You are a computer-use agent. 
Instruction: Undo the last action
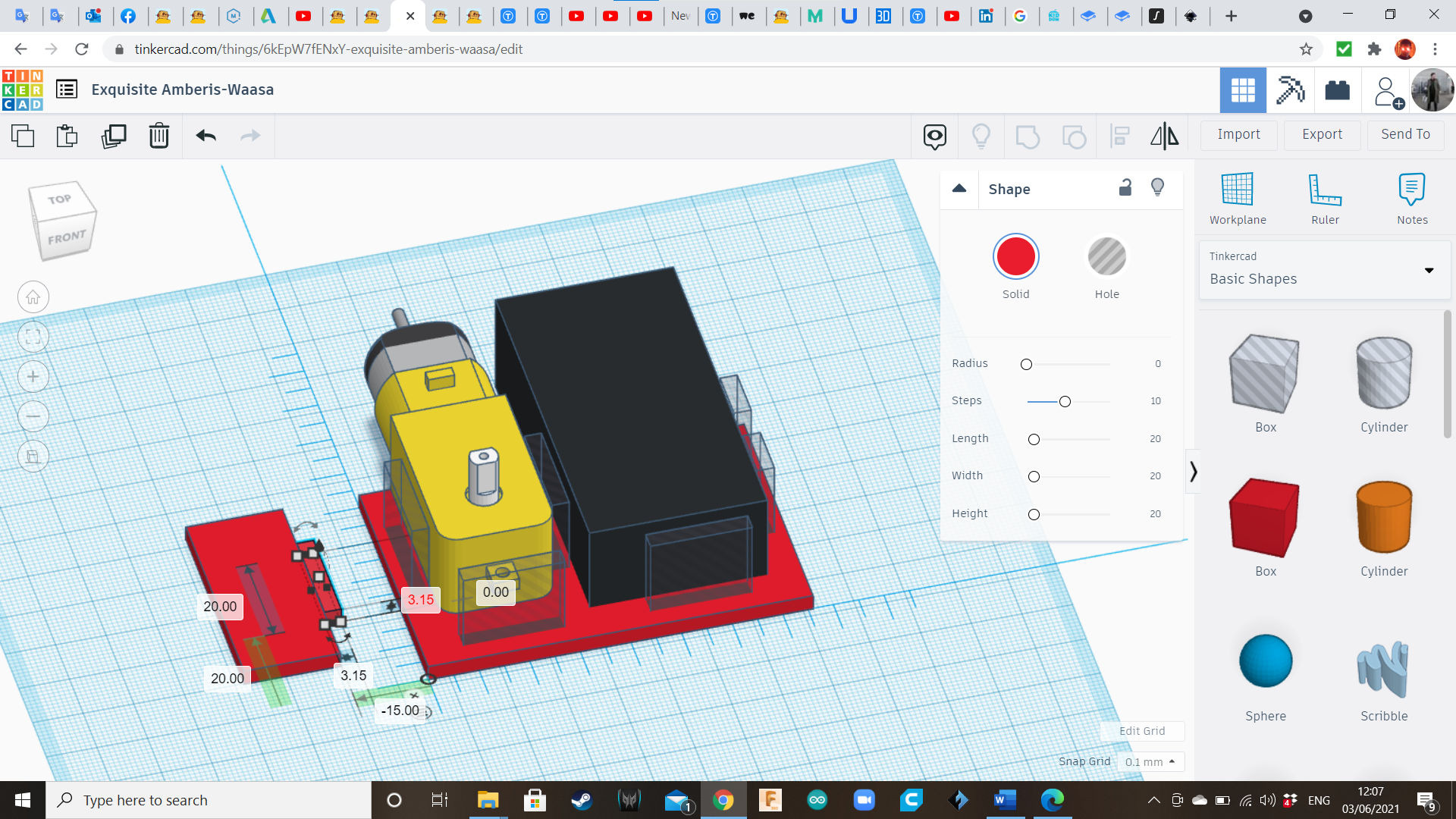204,136
